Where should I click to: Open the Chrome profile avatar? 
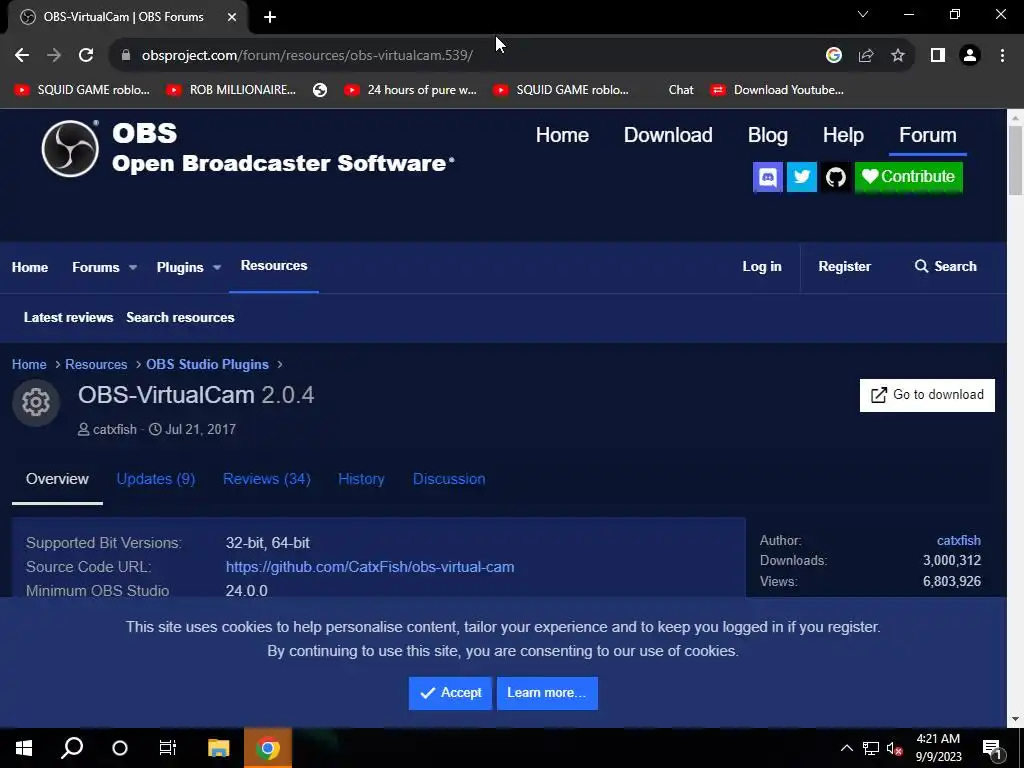(x=970, y=56)
